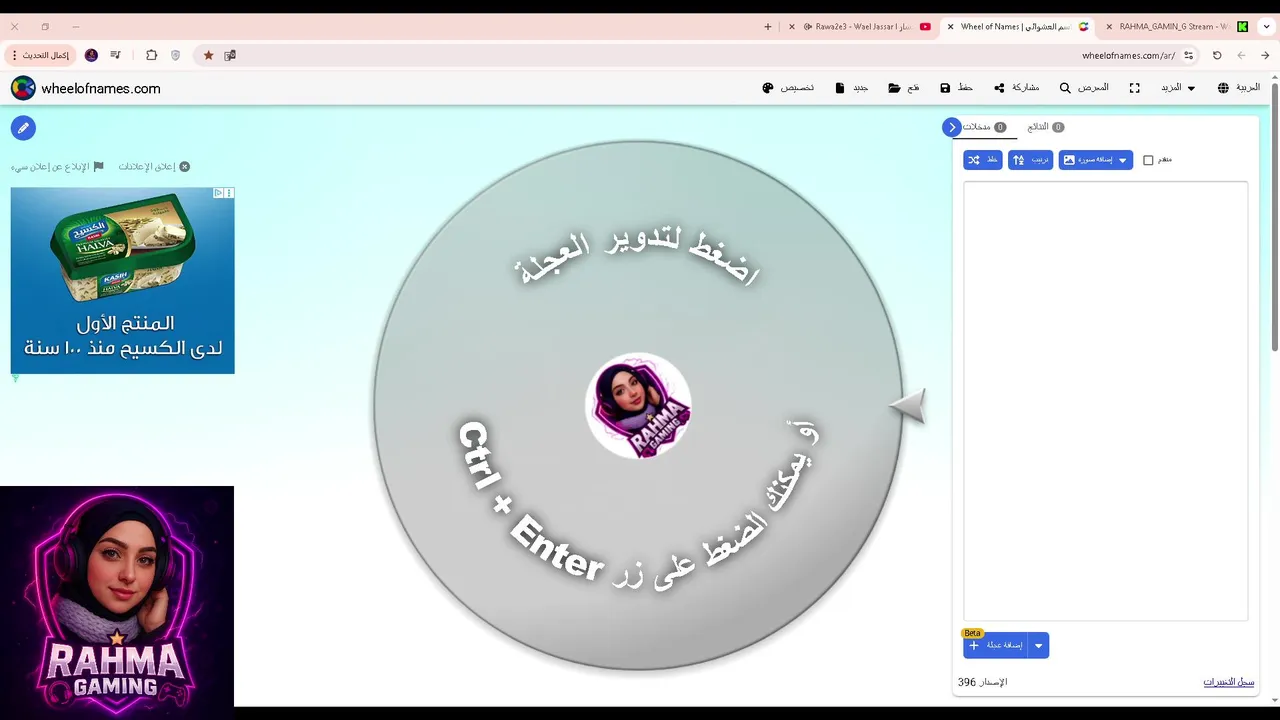
Task: Open the سجل التغييرات changelog link
Action: [1228, 682]
